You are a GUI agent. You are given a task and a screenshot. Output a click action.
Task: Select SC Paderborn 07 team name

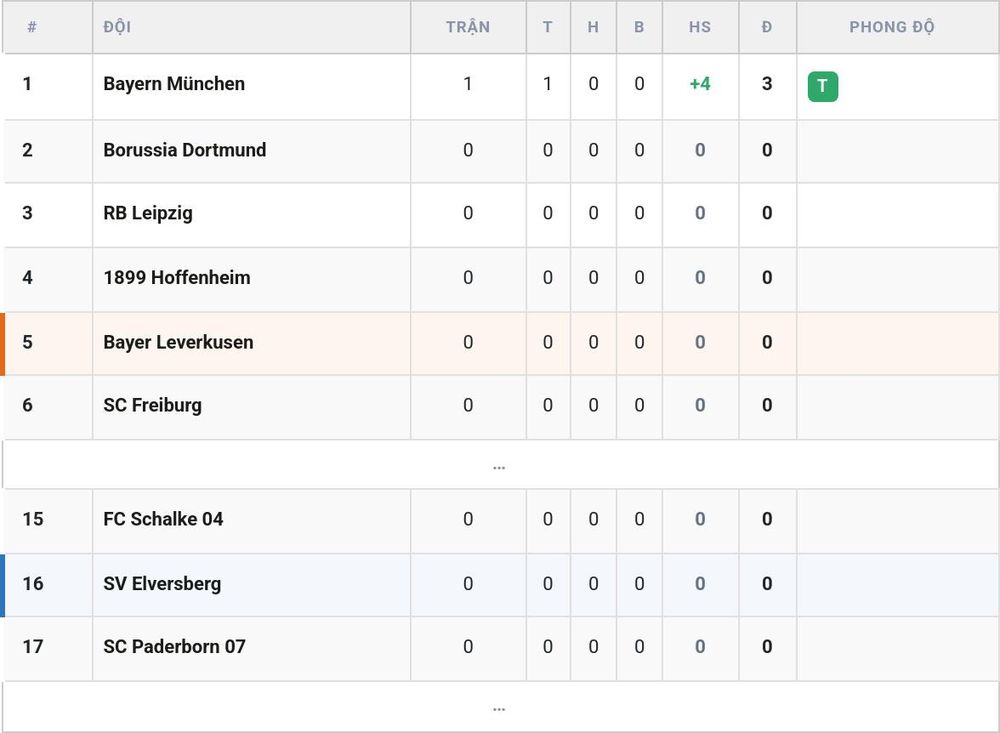click(174, 647)
